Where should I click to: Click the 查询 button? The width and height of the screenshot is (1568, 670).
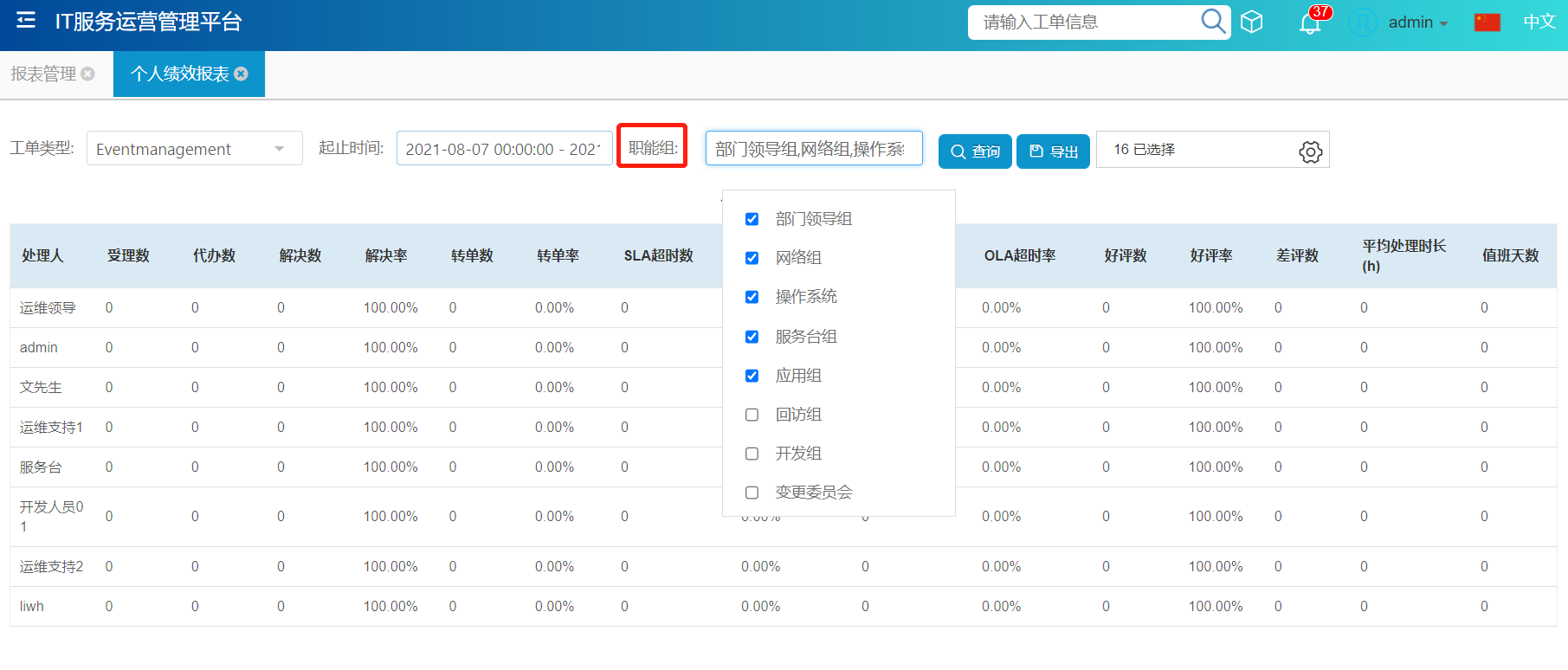pyautogui.click(x=975, y=151)
